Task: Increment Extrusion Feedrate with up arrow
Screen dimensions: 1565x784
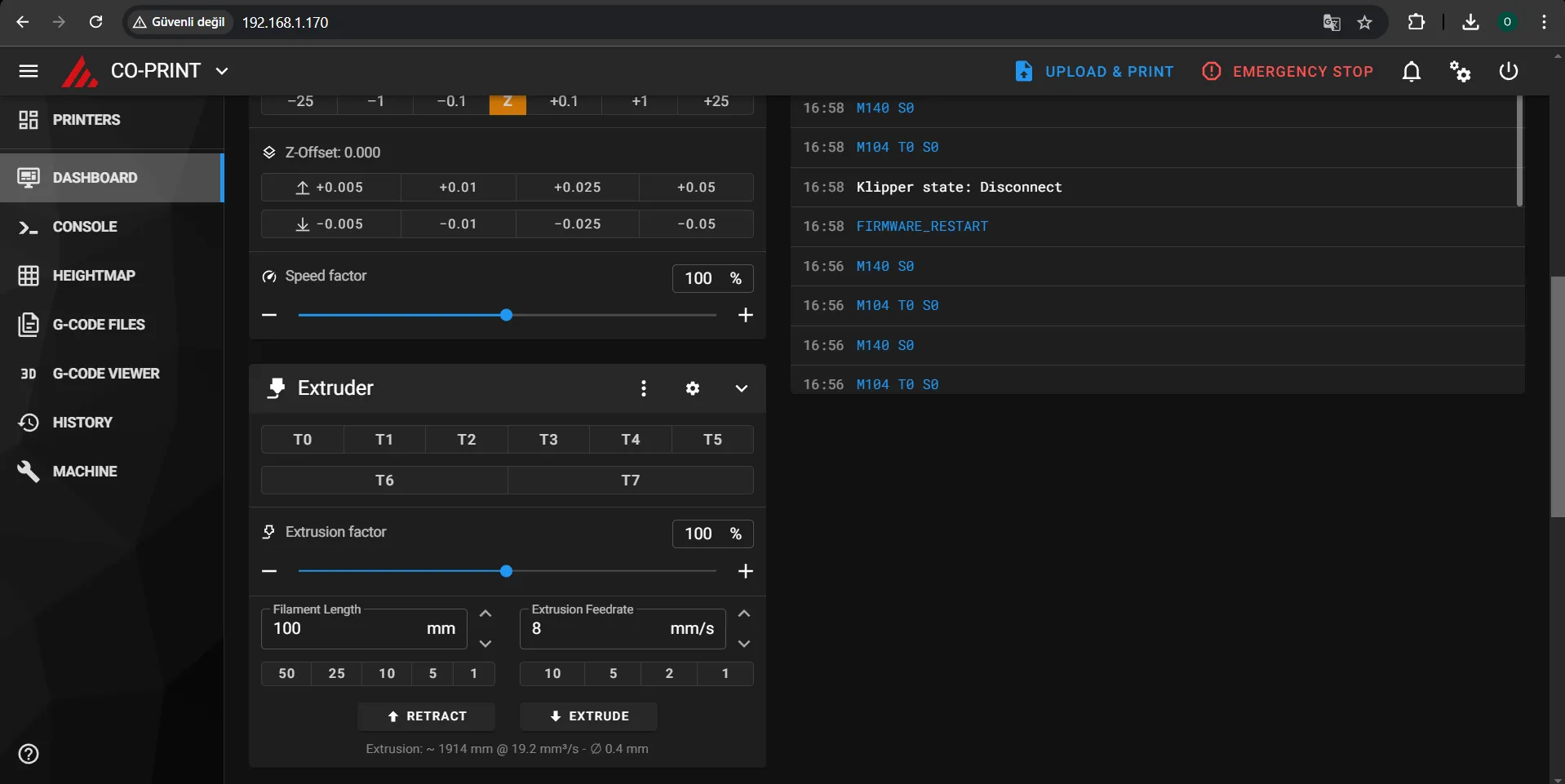Action: (x=744, y=613)
